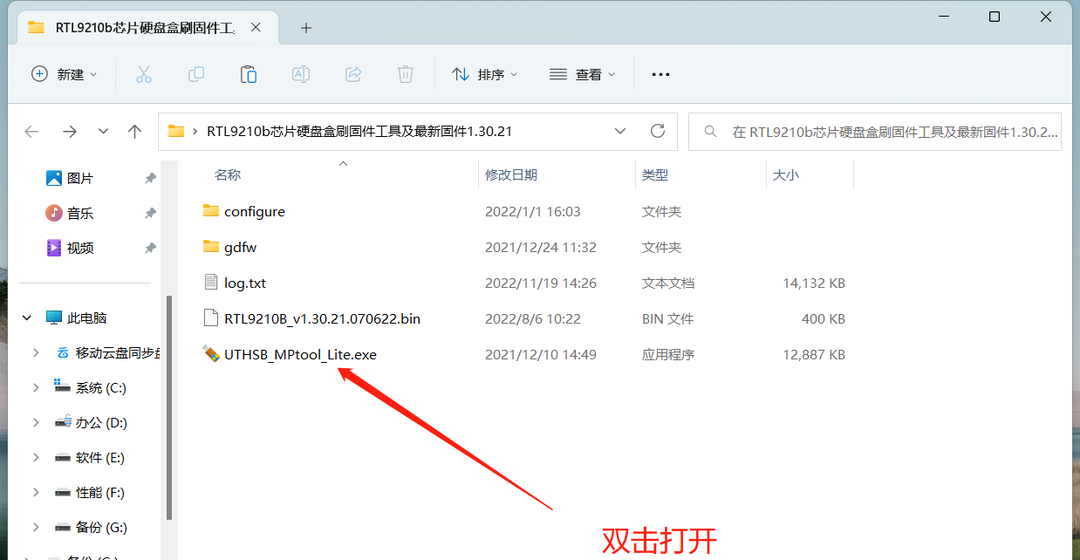
Task: Click the UTHSB_MPtool_Lite.exe icon
Action: click(x=211, y=353)
